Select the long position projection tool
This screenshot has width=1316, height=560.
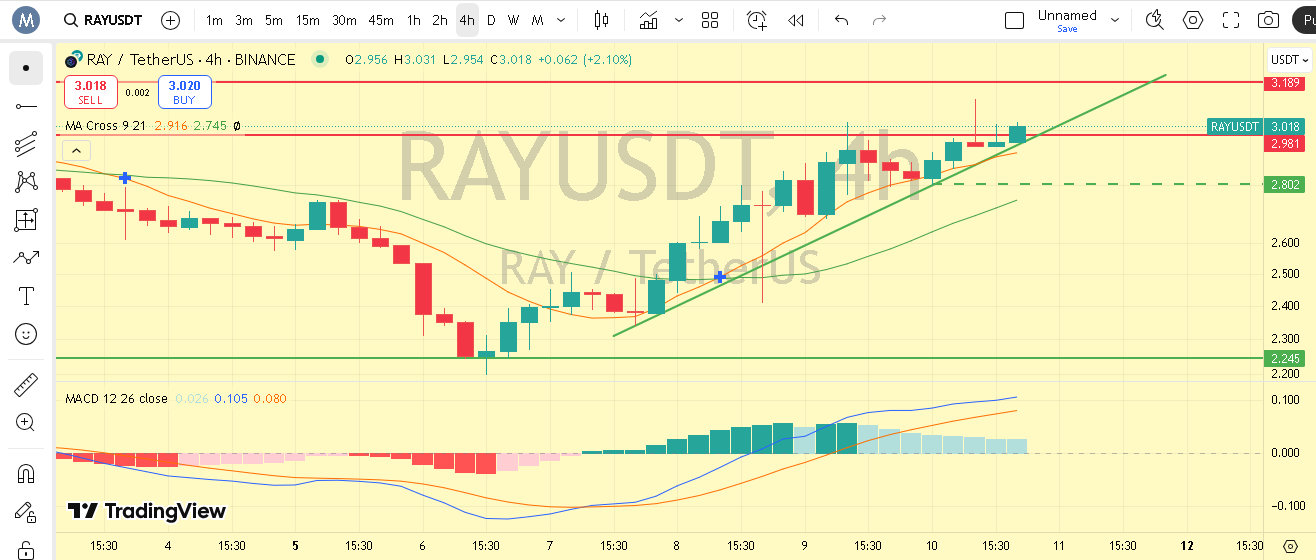point(26,220)
